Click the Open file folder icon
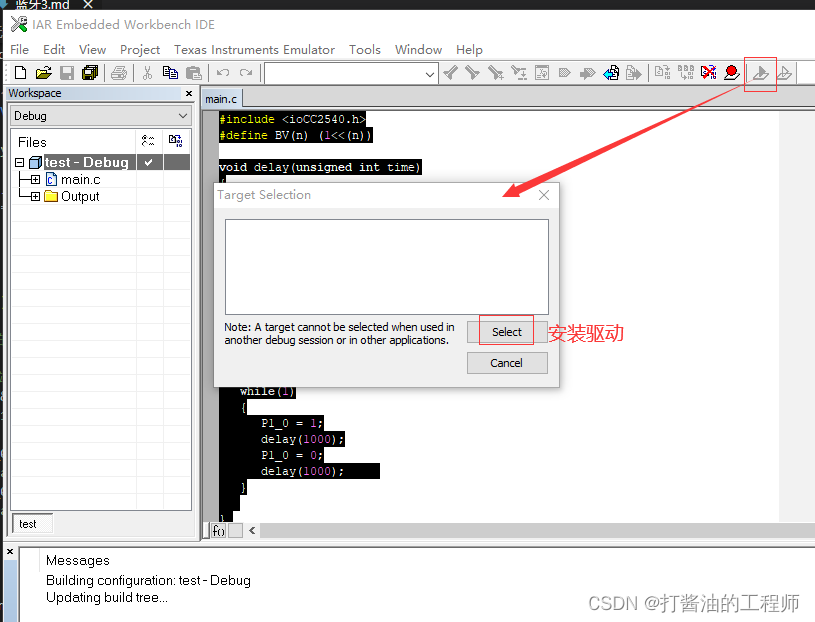The image size is (815, 622). tap(44, 73)
